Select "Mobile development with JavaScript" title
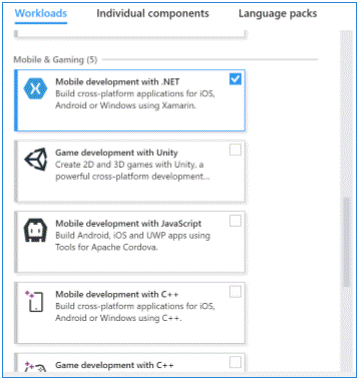Viewport: 361px width, 381px height. [x=128, y=223]
